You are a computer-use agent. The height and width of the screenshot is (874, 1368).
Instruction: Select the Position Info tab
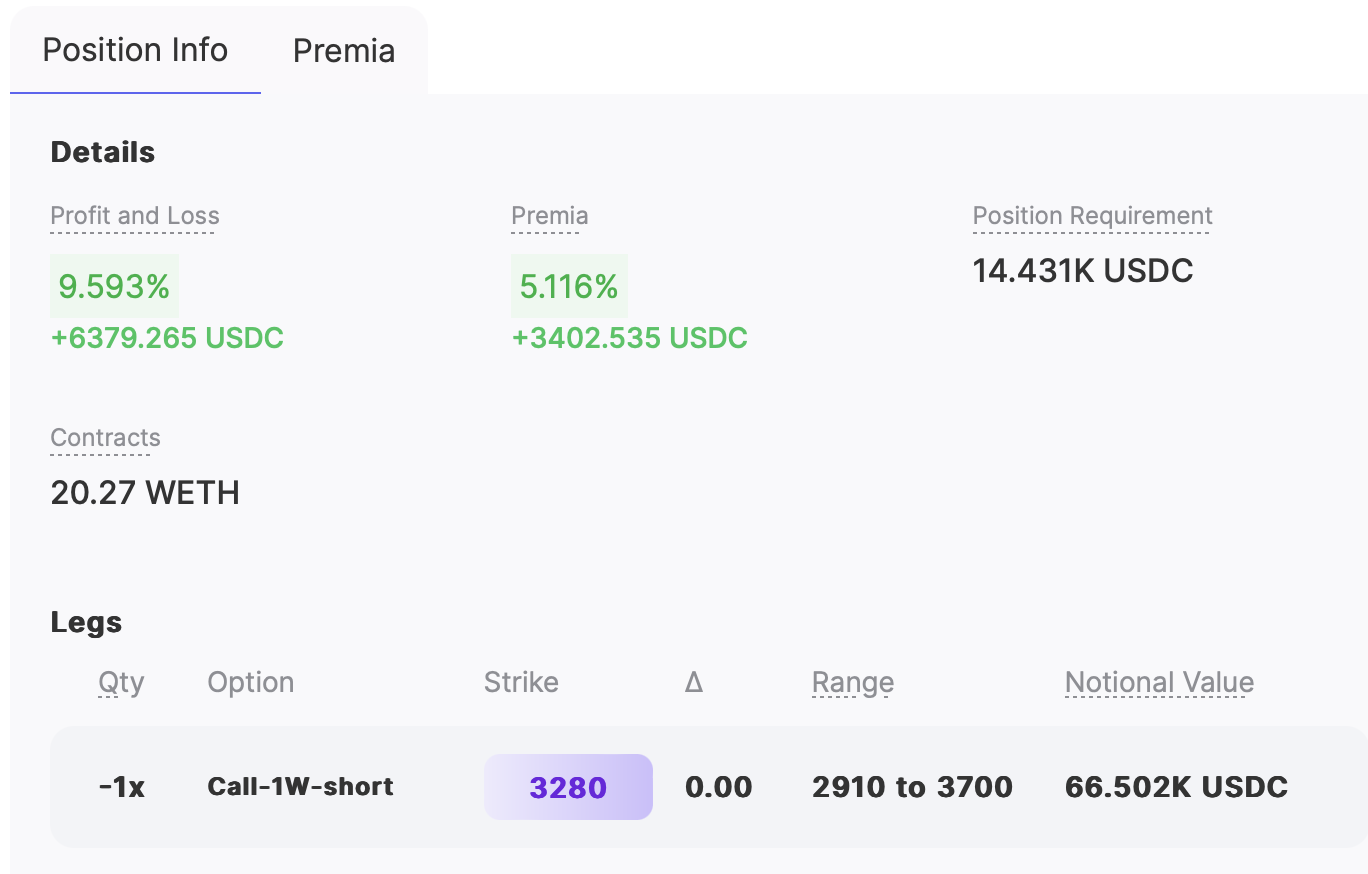(135, 50)
